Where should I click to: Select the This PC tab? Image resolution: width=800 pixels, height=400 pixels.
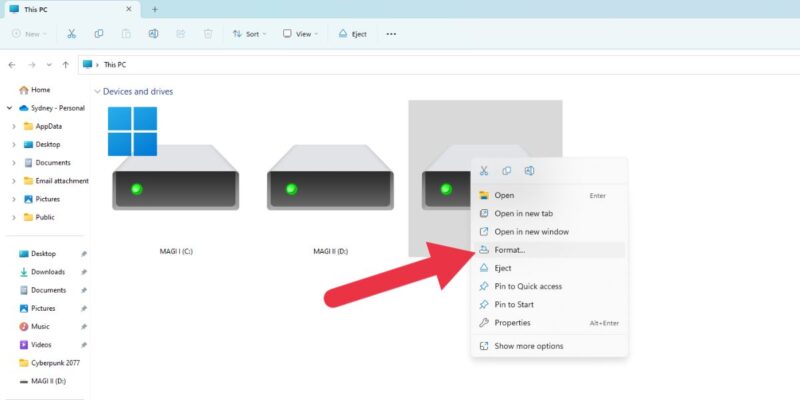pyautogui.click(x=71, y=9)
